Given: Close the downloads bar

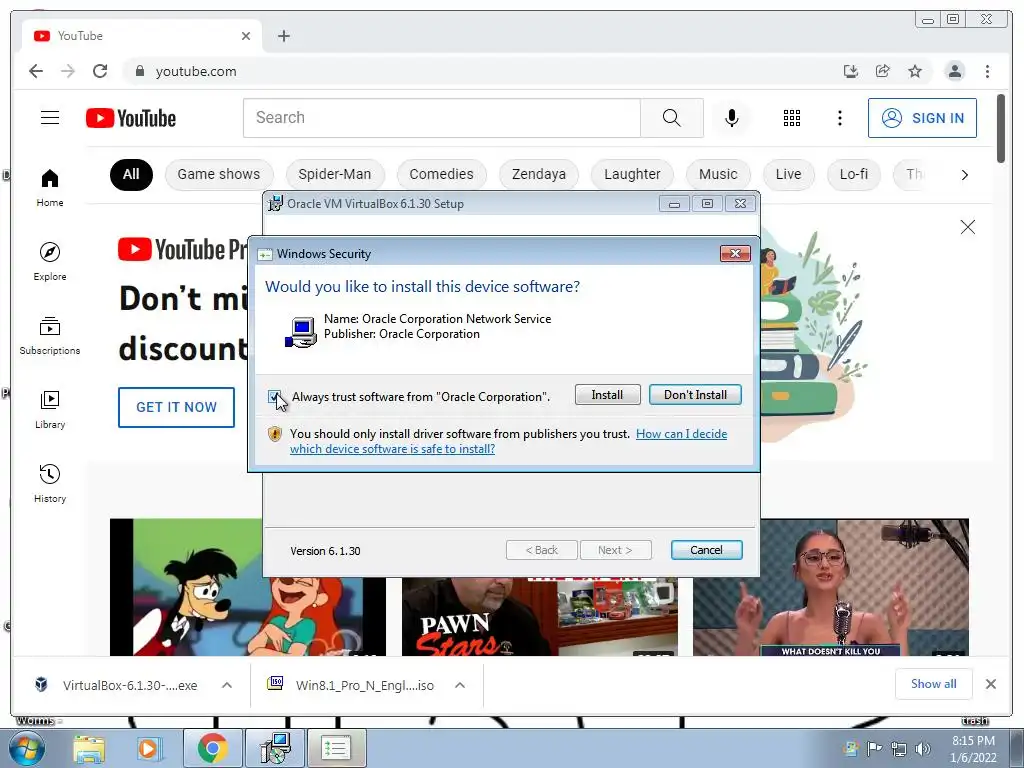Looking at the screenshot, I should click(x=991, y=684).
